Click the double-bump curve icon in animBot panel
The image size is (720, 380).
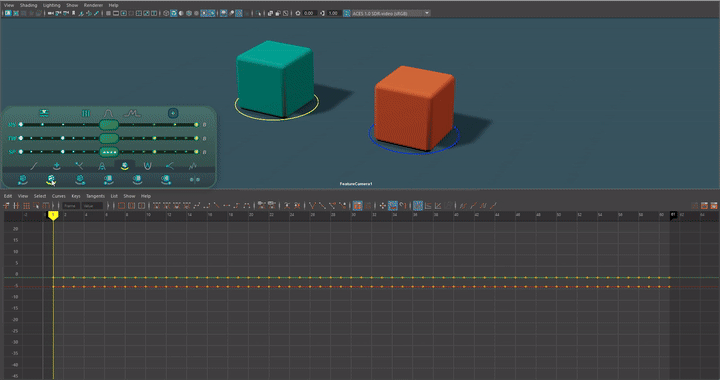(x=132, y=113)
